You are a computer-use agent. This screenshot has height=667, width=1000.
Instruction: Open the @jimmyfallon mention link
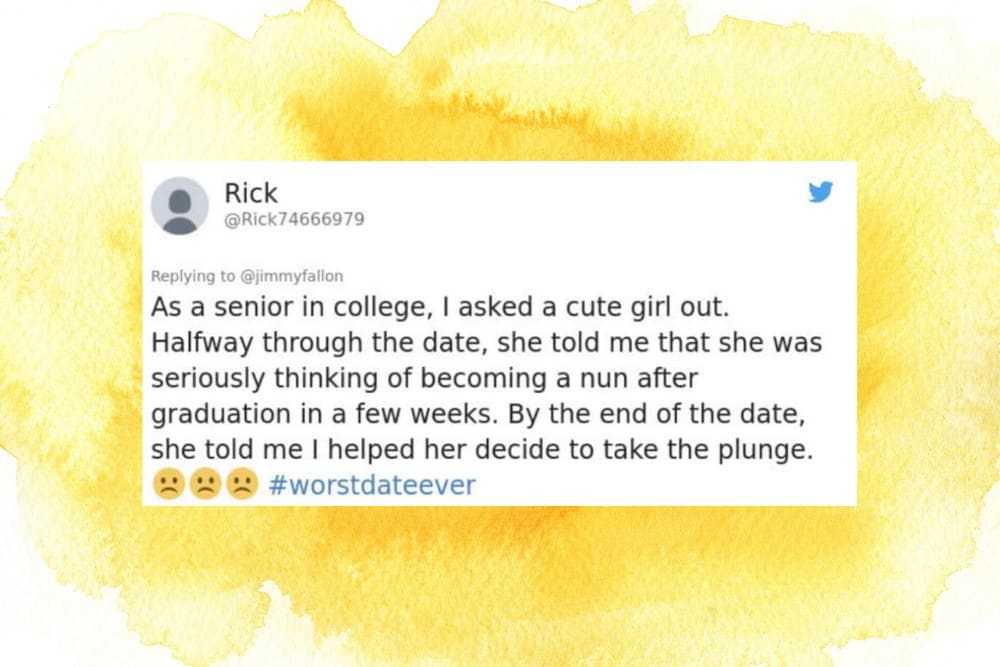pos(300,275)
